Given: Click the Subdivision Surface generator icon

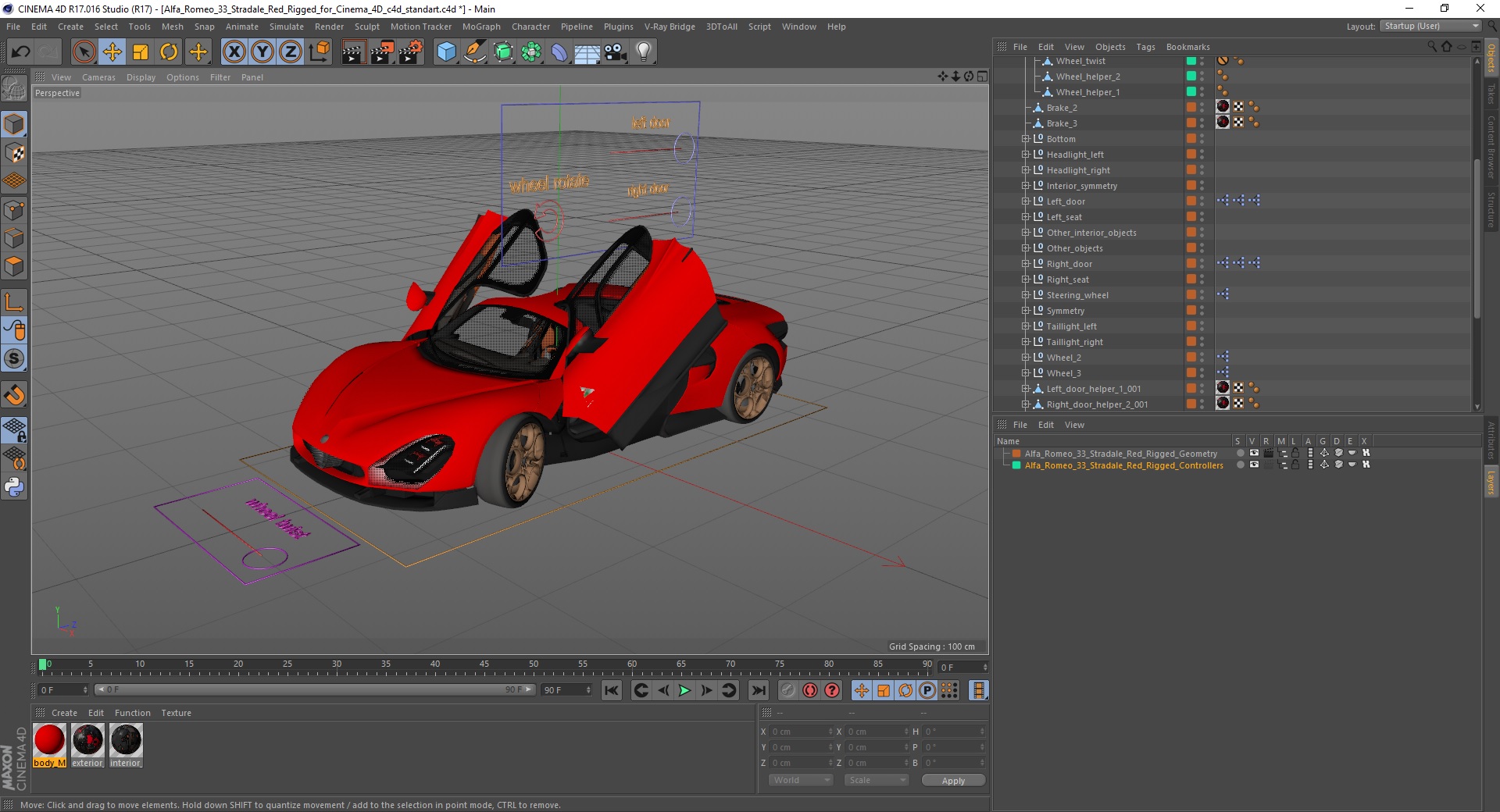Looking at the screenshot, I should tap(503, 52).
